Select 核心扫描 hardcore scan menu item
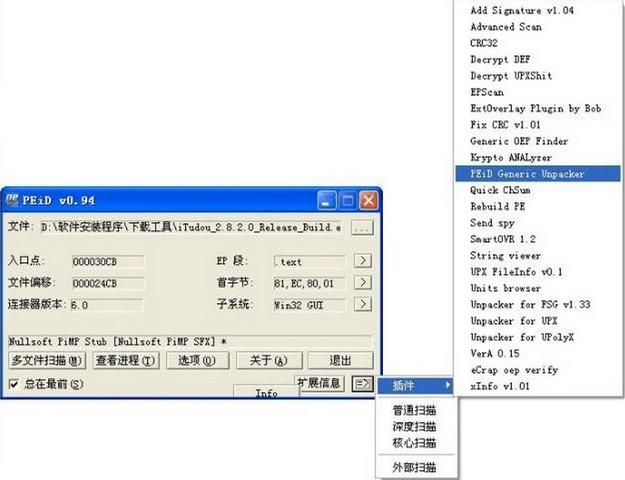 [415, 443]
